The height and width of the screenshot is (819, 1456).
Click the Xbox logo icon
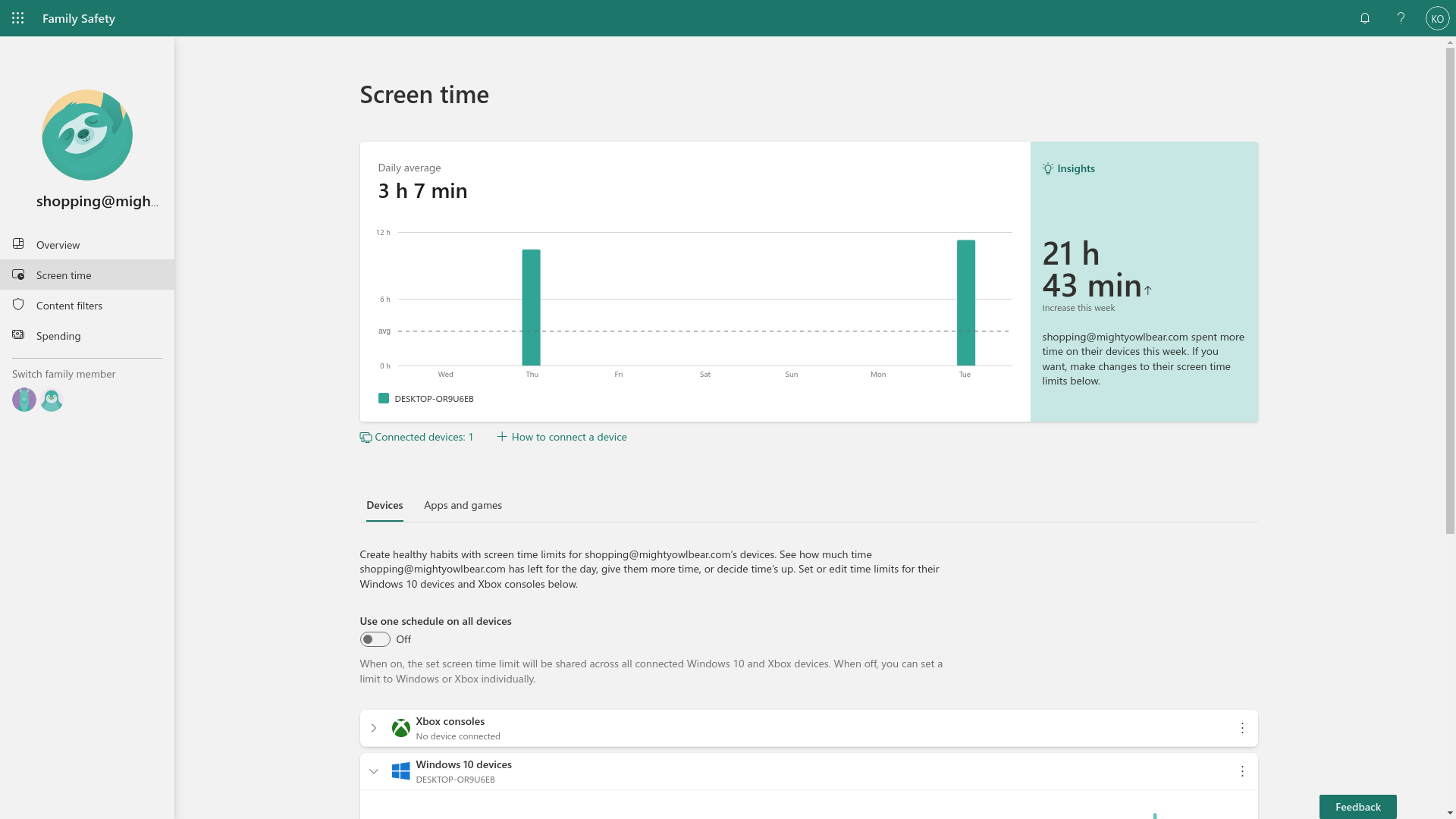401,728
